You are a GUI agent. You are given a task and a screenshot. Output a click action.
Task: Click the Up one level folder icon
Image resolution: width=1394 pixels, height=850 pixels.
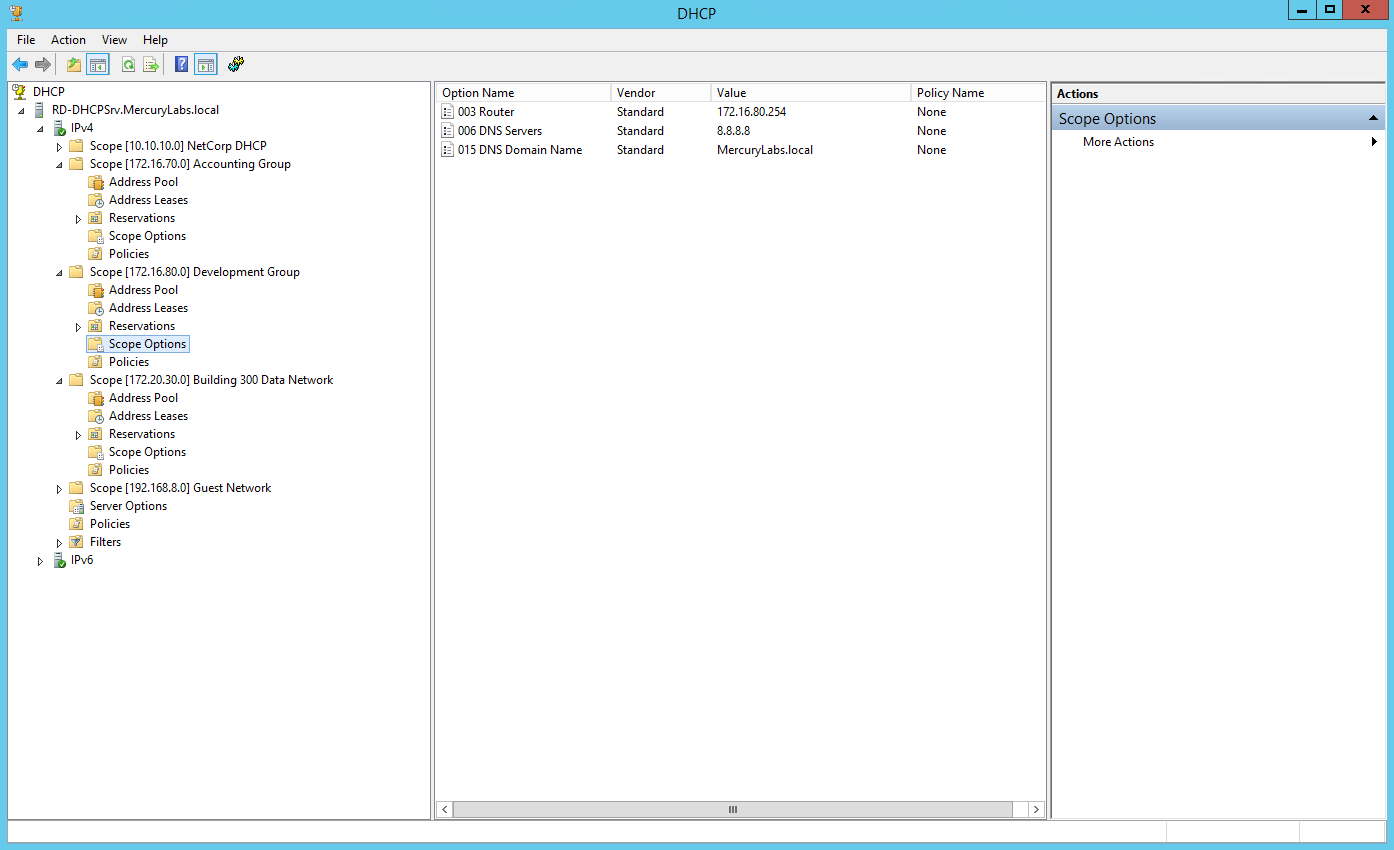click(73, 65)
